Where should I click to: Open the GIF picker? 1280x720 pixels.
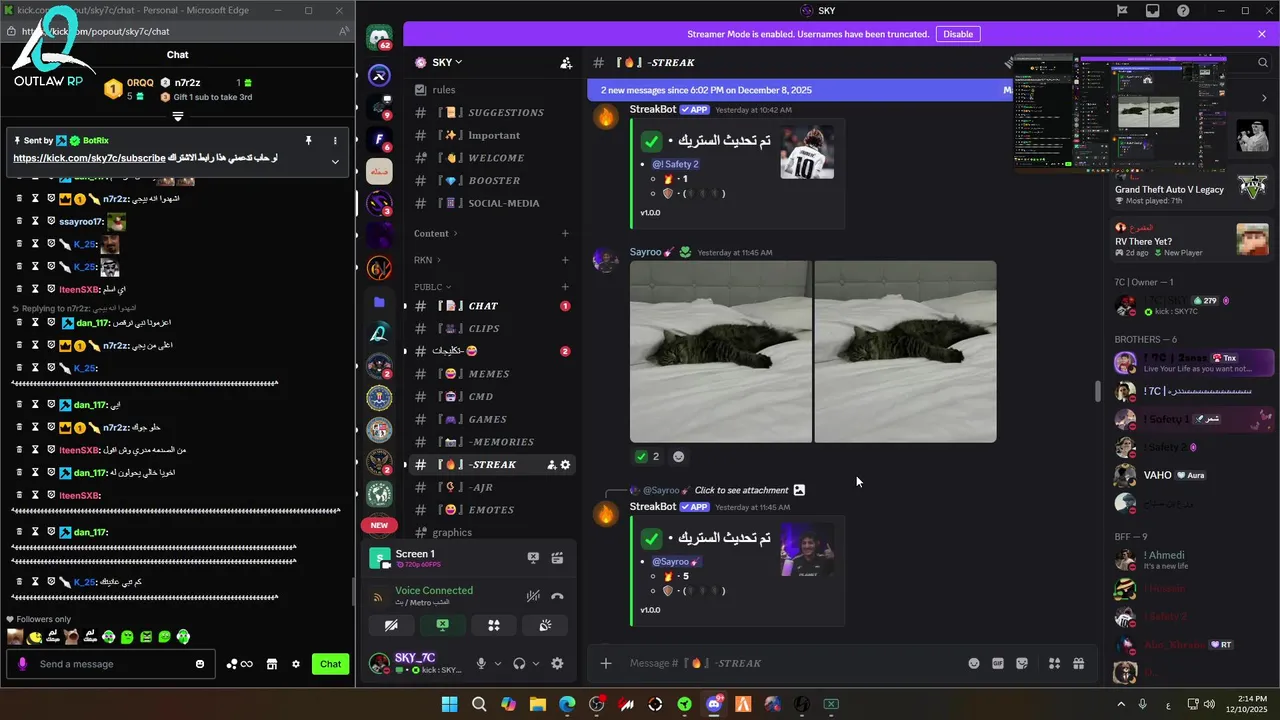pyautogui.click(x=997, y=663)
